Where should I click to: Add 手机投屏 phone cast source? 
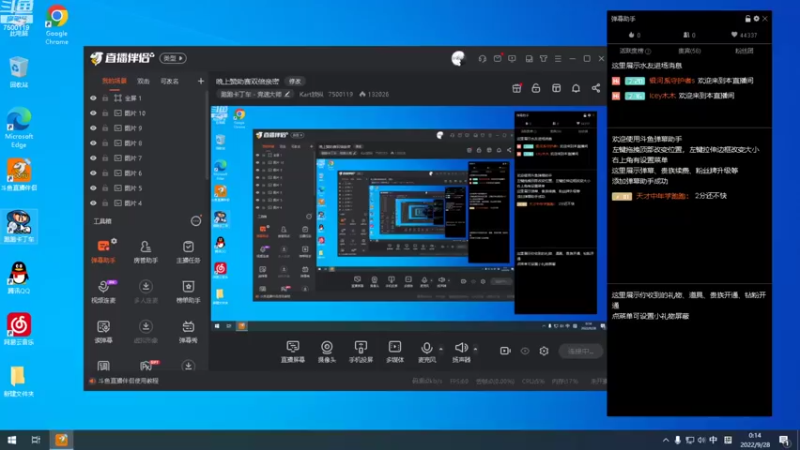pyautogui.click(x=361, y=352)
